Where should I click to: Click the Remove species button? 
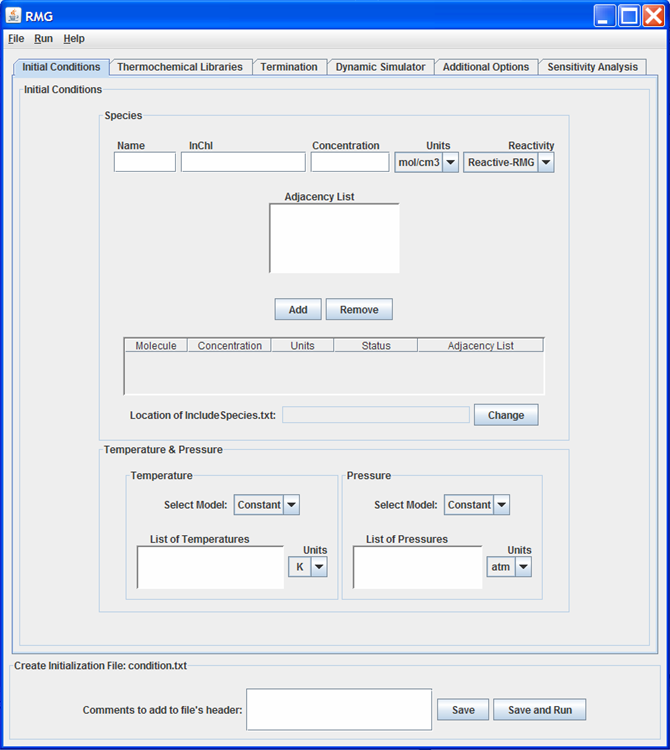coord(359,309)
